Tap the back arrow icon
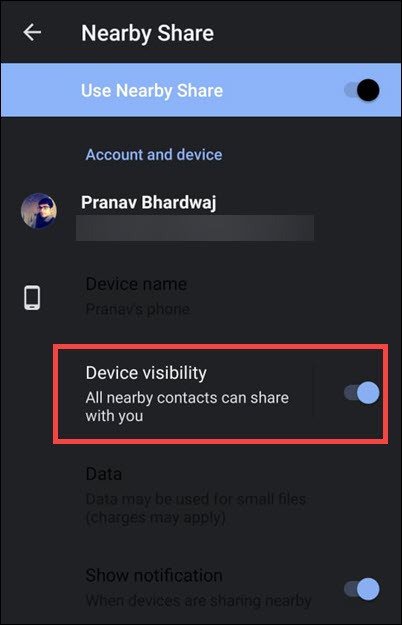402x625 pixels. coord(32,32)
